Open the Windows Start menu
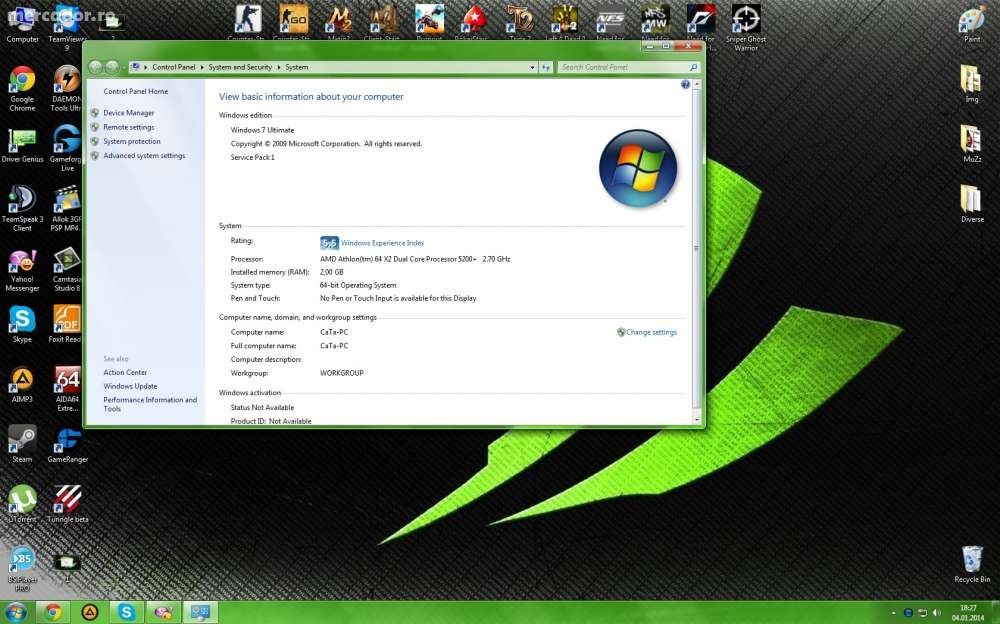Screen dimensions: 1000x624 click(x=16, y=612)
